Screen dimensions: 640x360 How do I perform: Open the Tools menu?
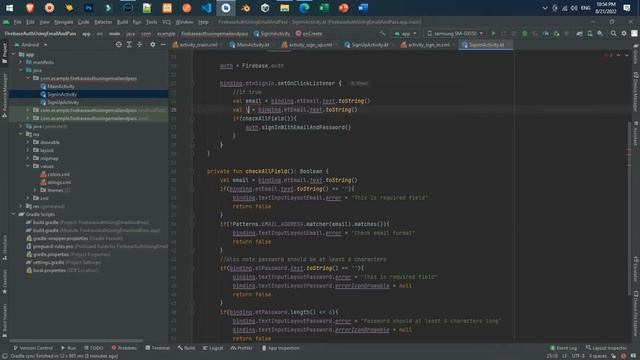coord(151,22)
